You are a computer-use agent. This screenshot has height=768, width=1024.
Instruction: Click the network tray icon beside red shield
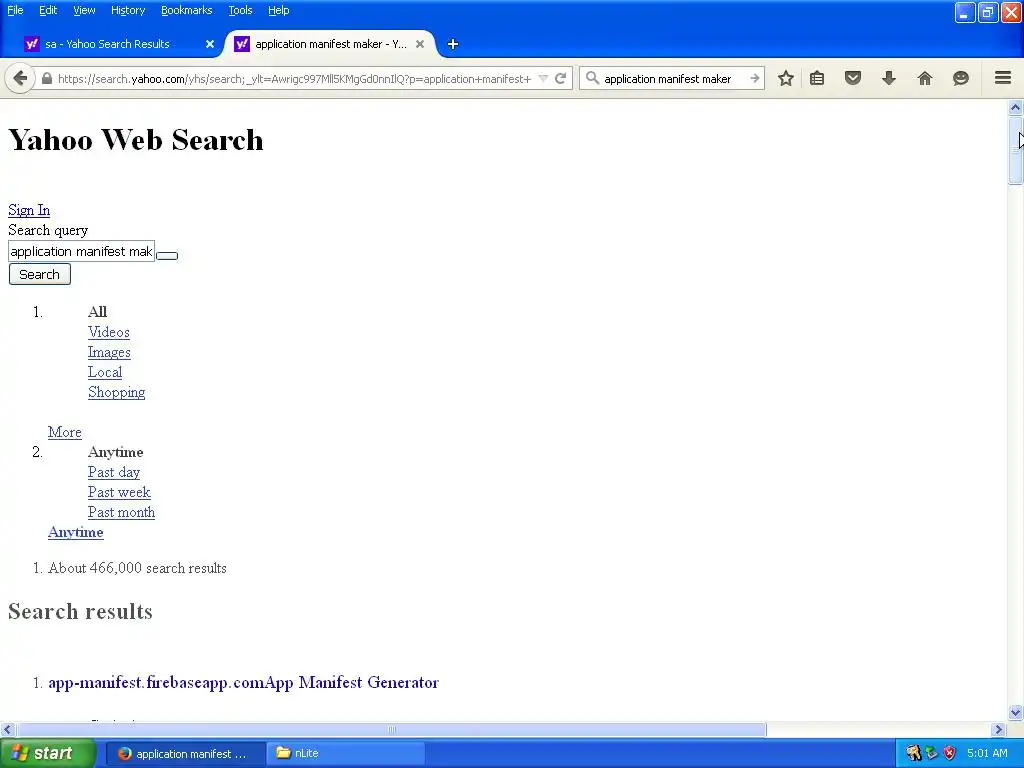[932, 754]
